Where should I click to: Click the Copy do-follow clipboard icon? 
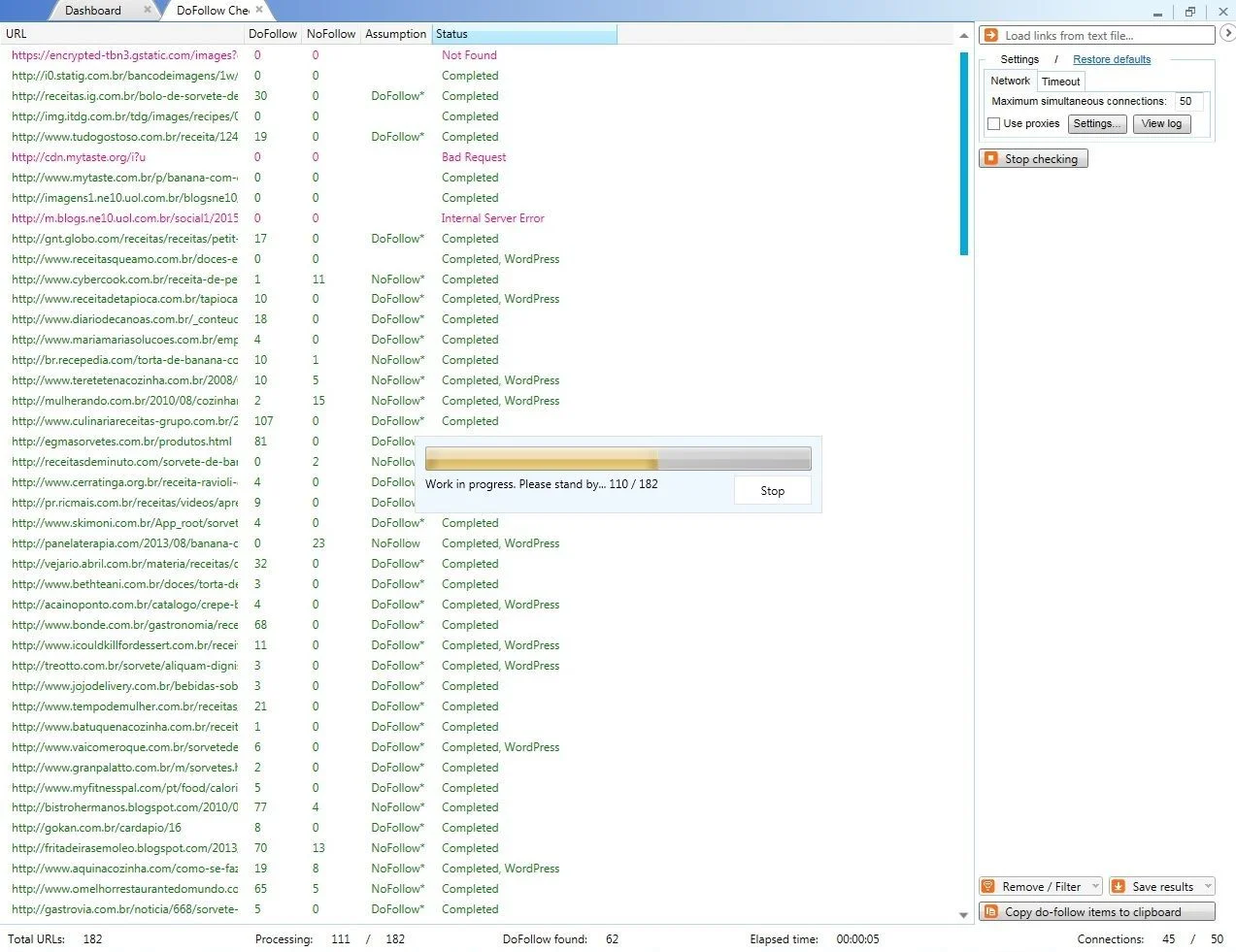[x=990, y=911]
